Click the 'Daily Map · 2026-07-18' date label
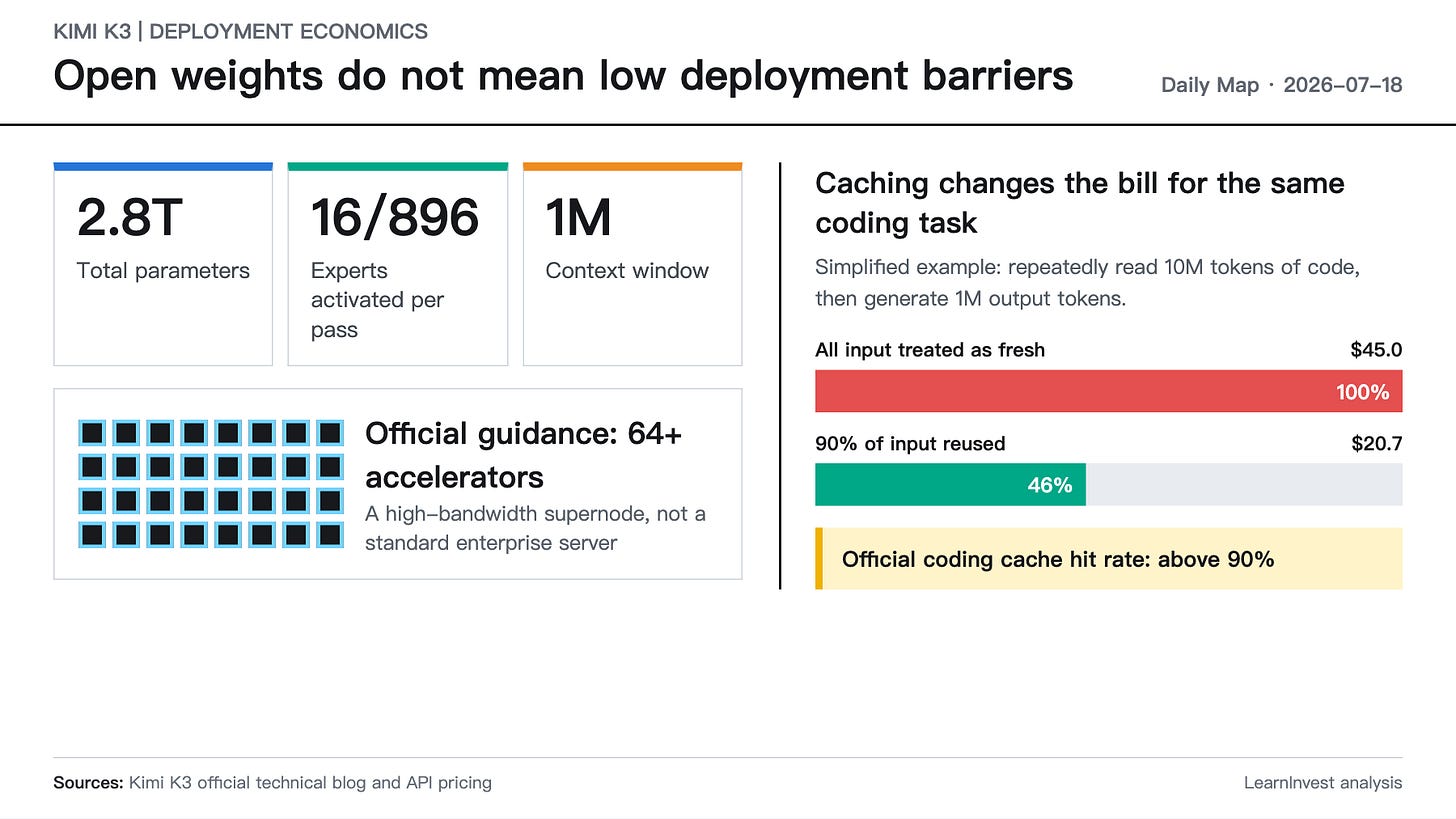Screen dimensions: 1456x819 (1281, 85)
